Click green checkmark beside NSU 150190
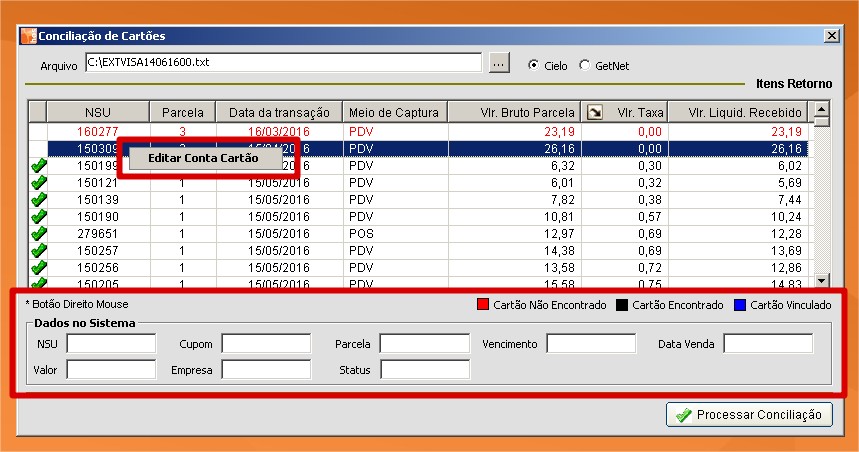 click(x=39, y=217)
